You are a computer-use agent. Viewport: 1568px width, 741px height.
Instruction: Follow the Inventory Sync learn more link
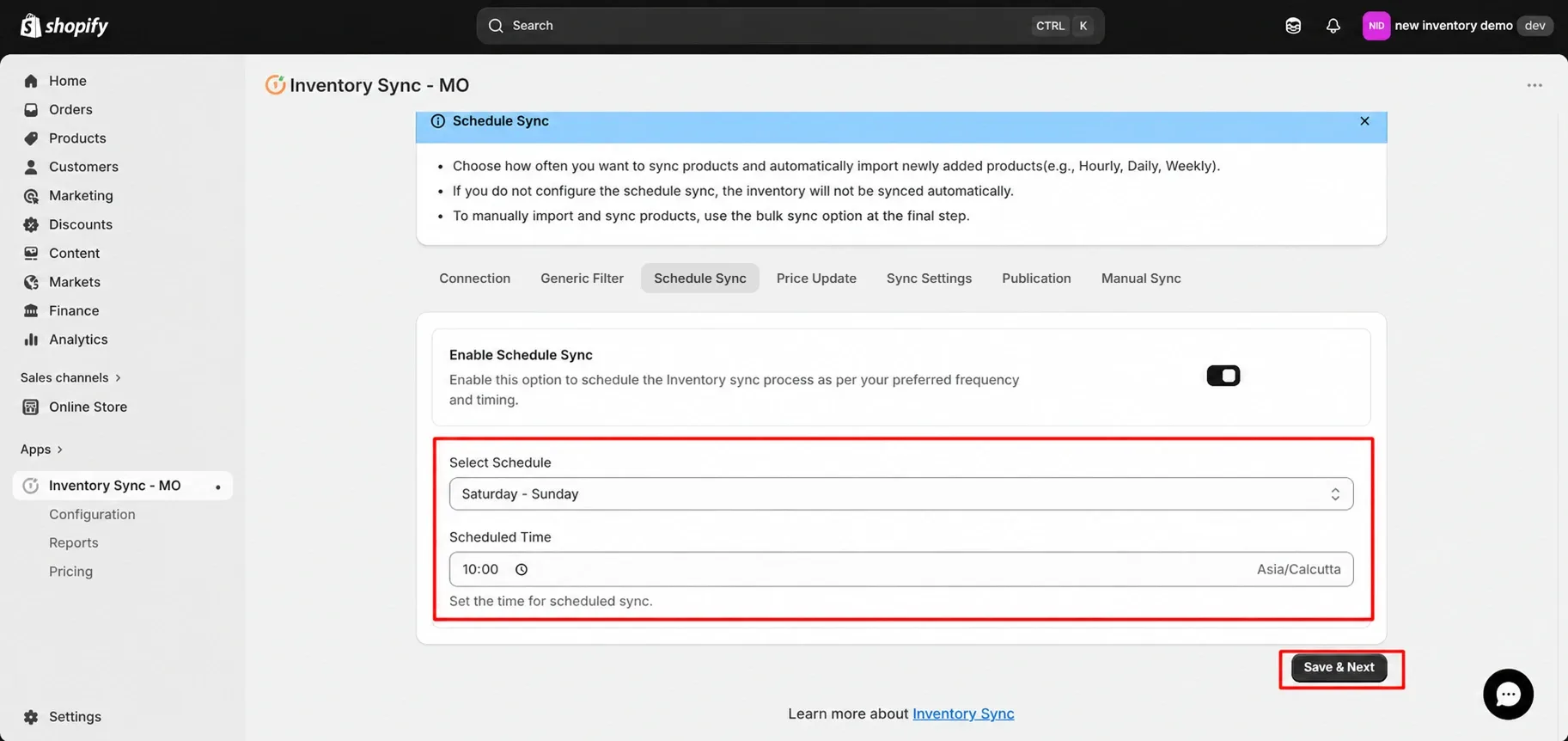963,713
